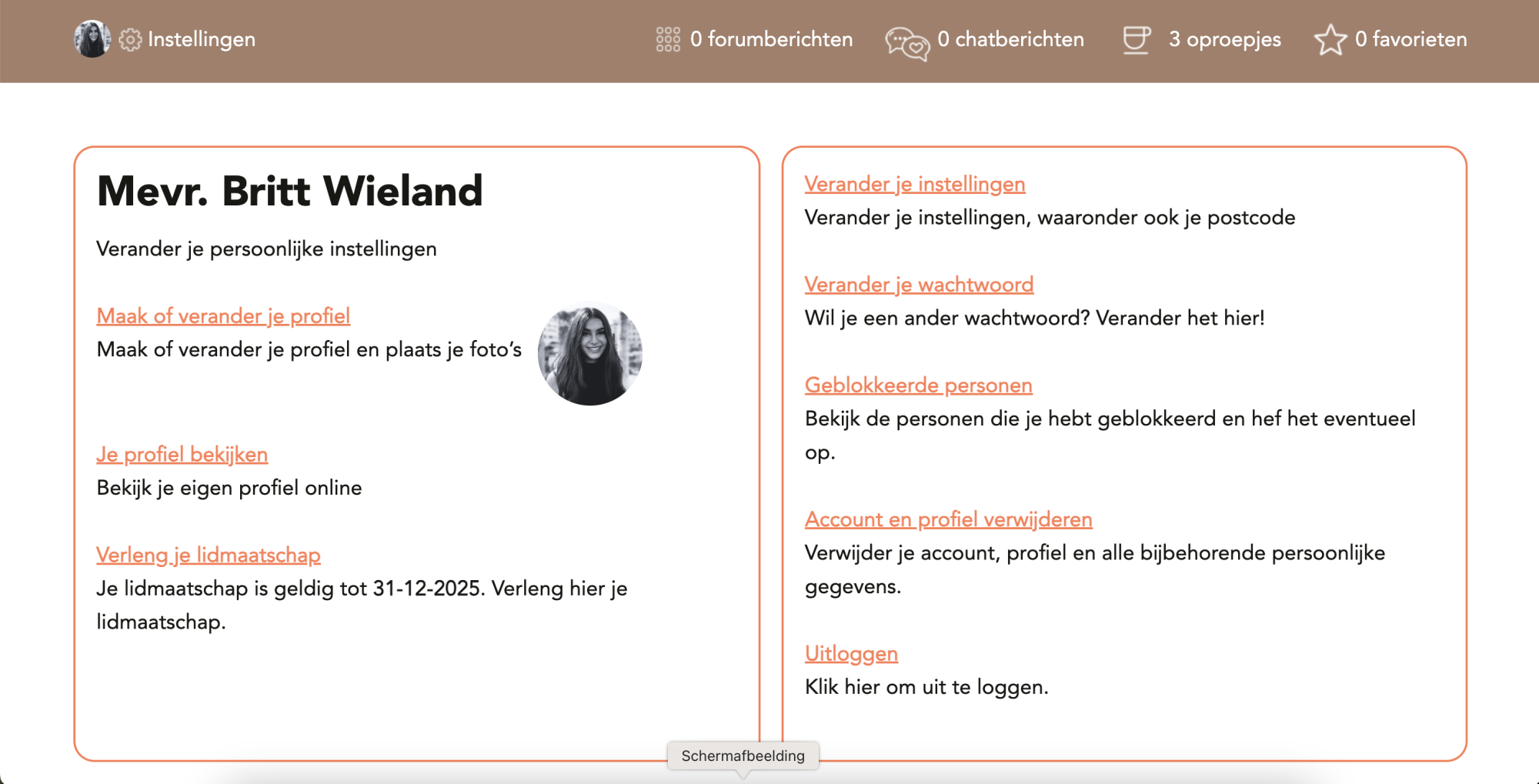Screen dimensions: 1539x784
Task: Open 'Je profiel bekijken'
Action: coord(182,454)
